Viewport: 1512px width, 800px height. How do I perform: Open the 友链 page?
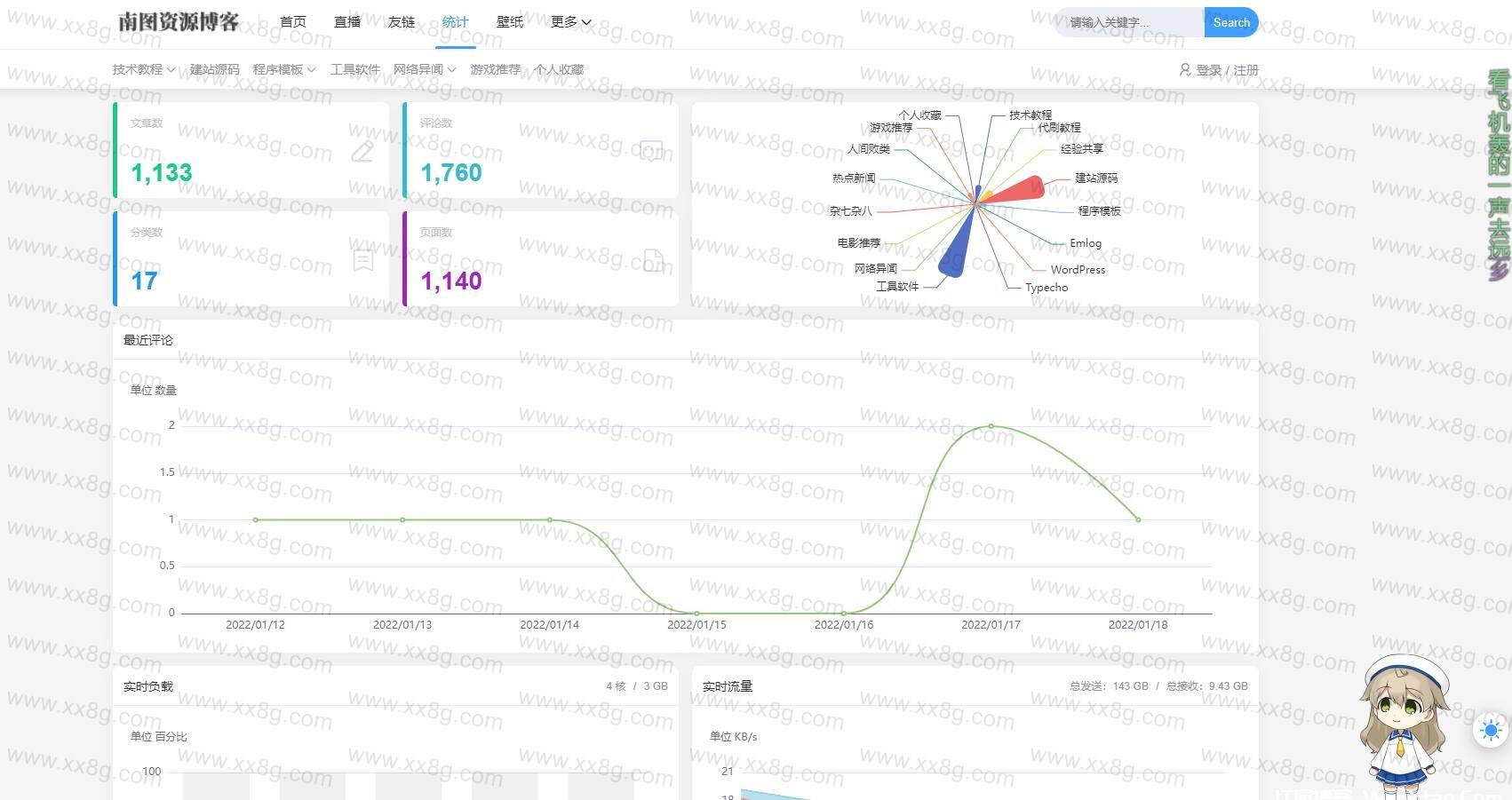[402, 22]
